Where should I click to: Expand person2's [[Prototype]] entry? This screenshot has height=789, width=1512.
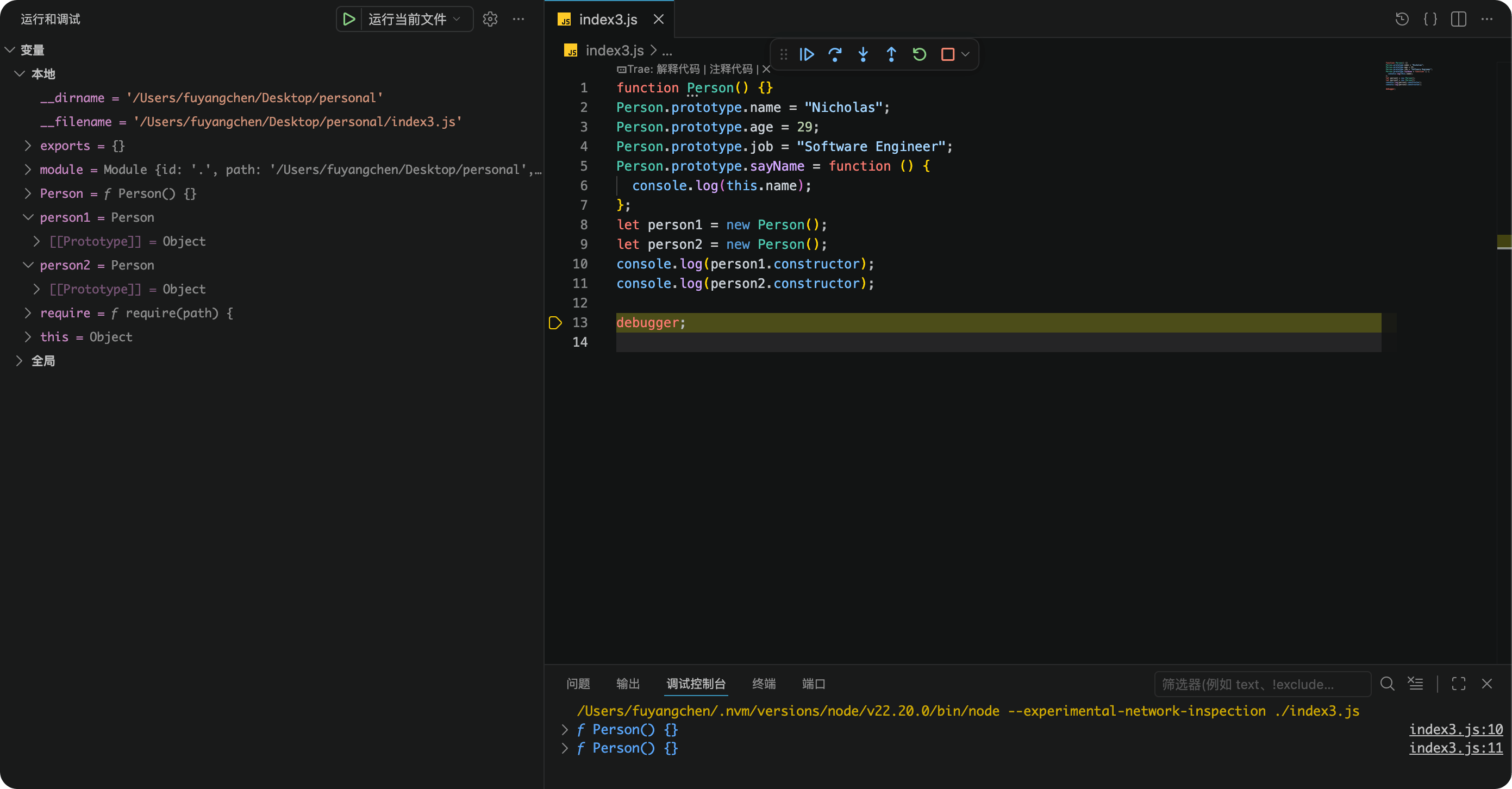36,290
